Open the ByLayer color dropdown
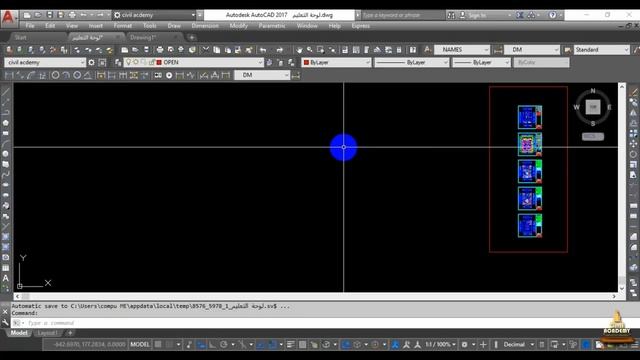 click(367, 62)
